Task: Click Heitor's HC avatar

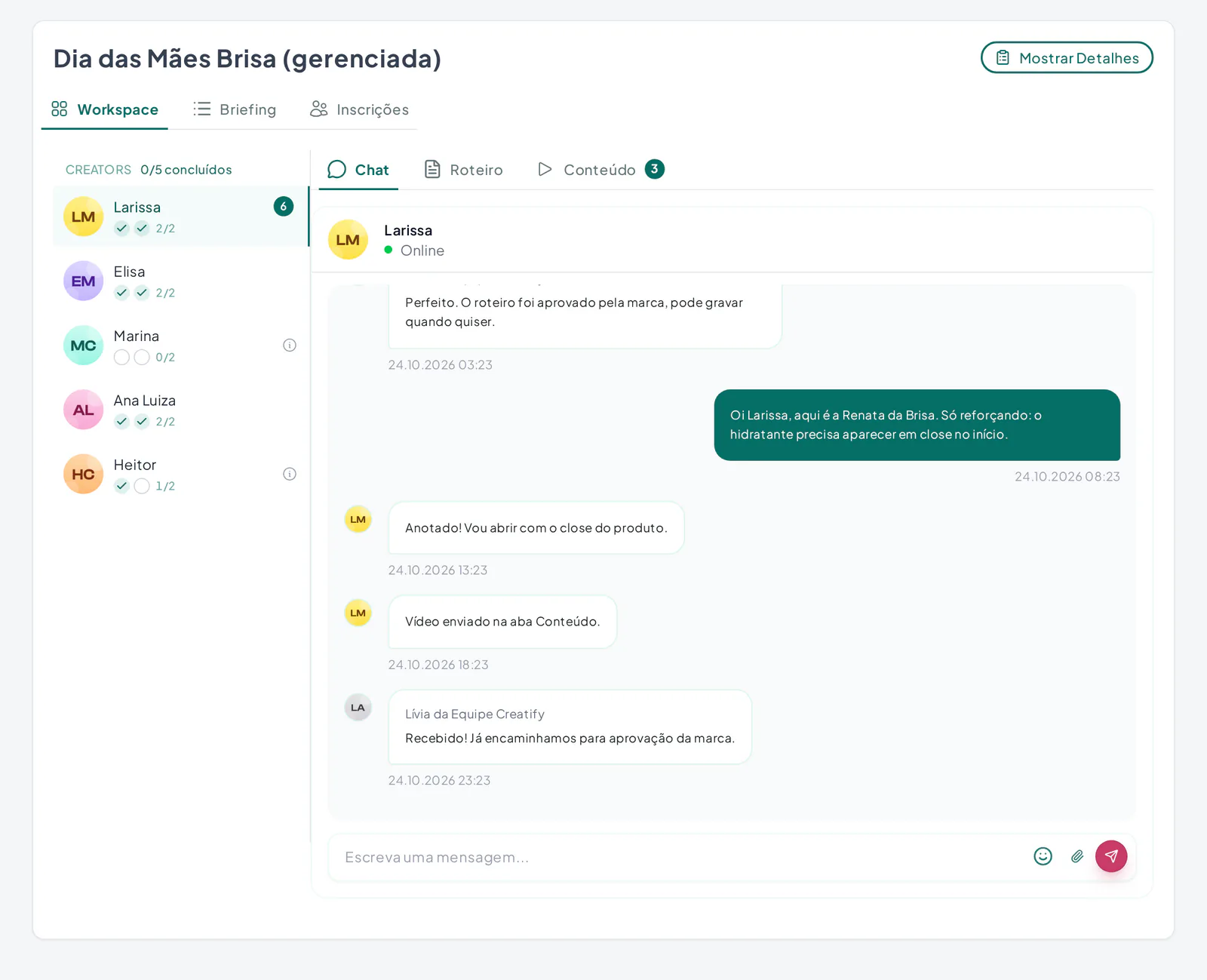Action: tap(83, 474)
